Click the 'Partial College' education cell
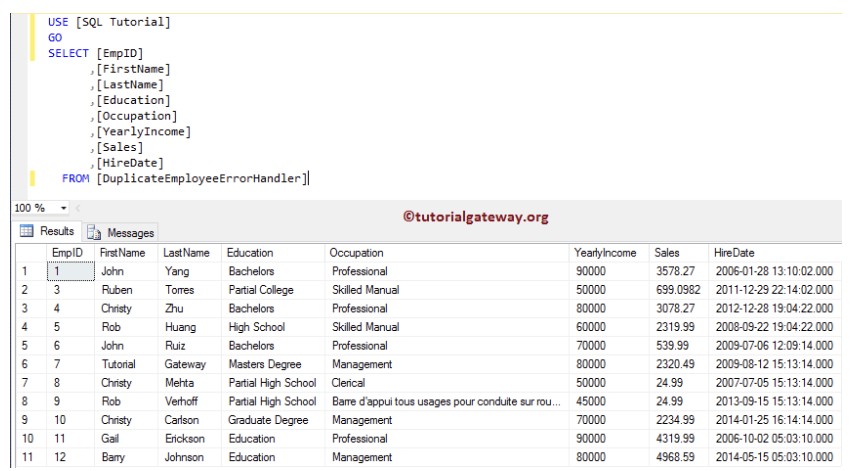The height and width of the screenshot is (471, 851). [274, 290]
